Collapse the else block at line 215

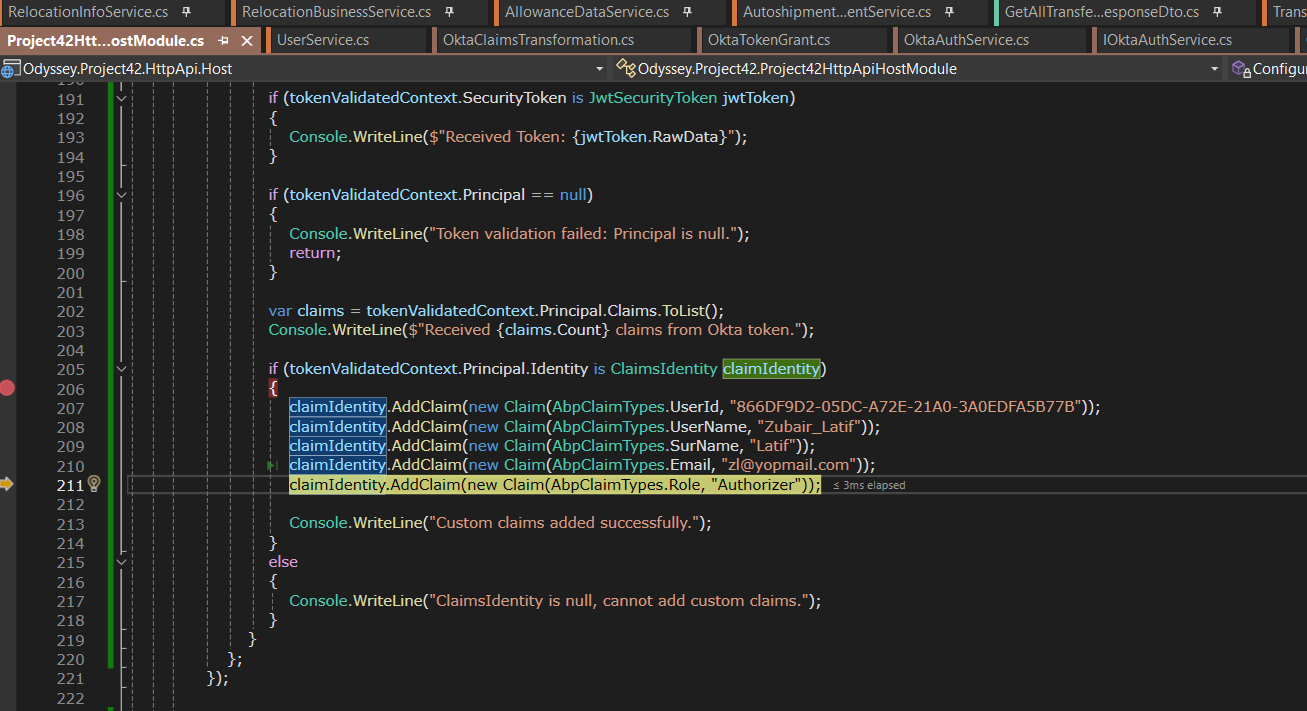(121, 562)
